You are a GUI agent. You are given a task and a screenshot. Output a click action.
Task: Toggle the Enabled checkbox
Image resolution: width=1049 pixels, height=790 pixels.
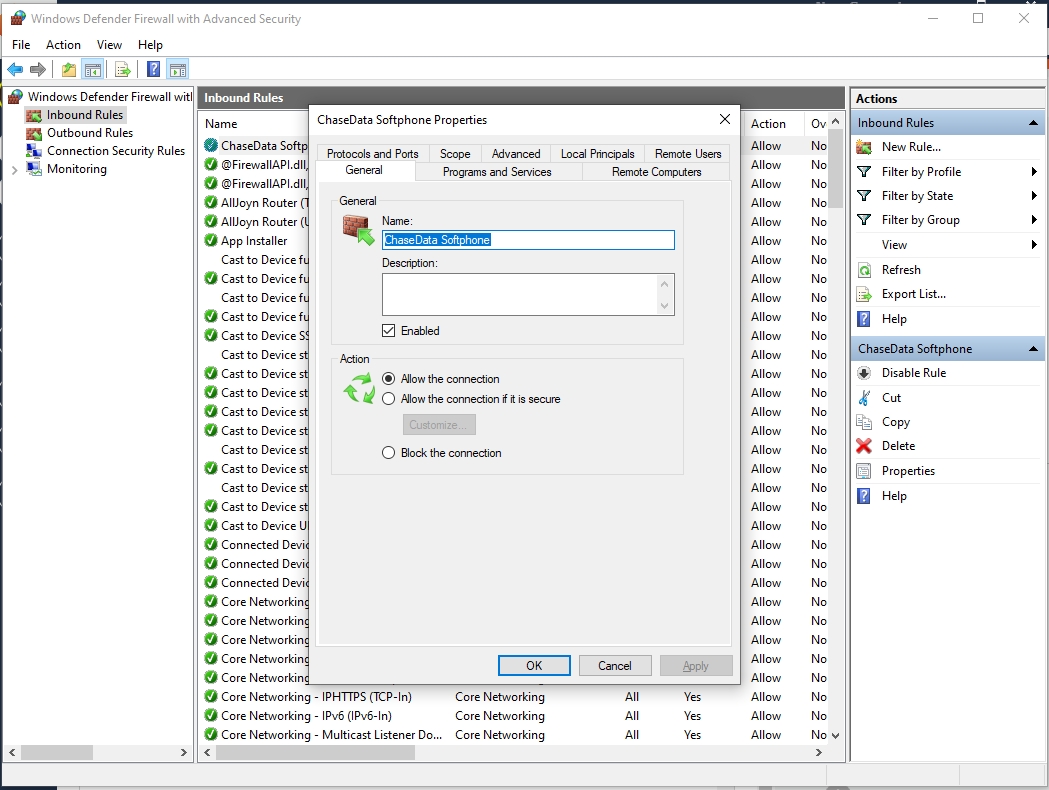click(388, 330)
